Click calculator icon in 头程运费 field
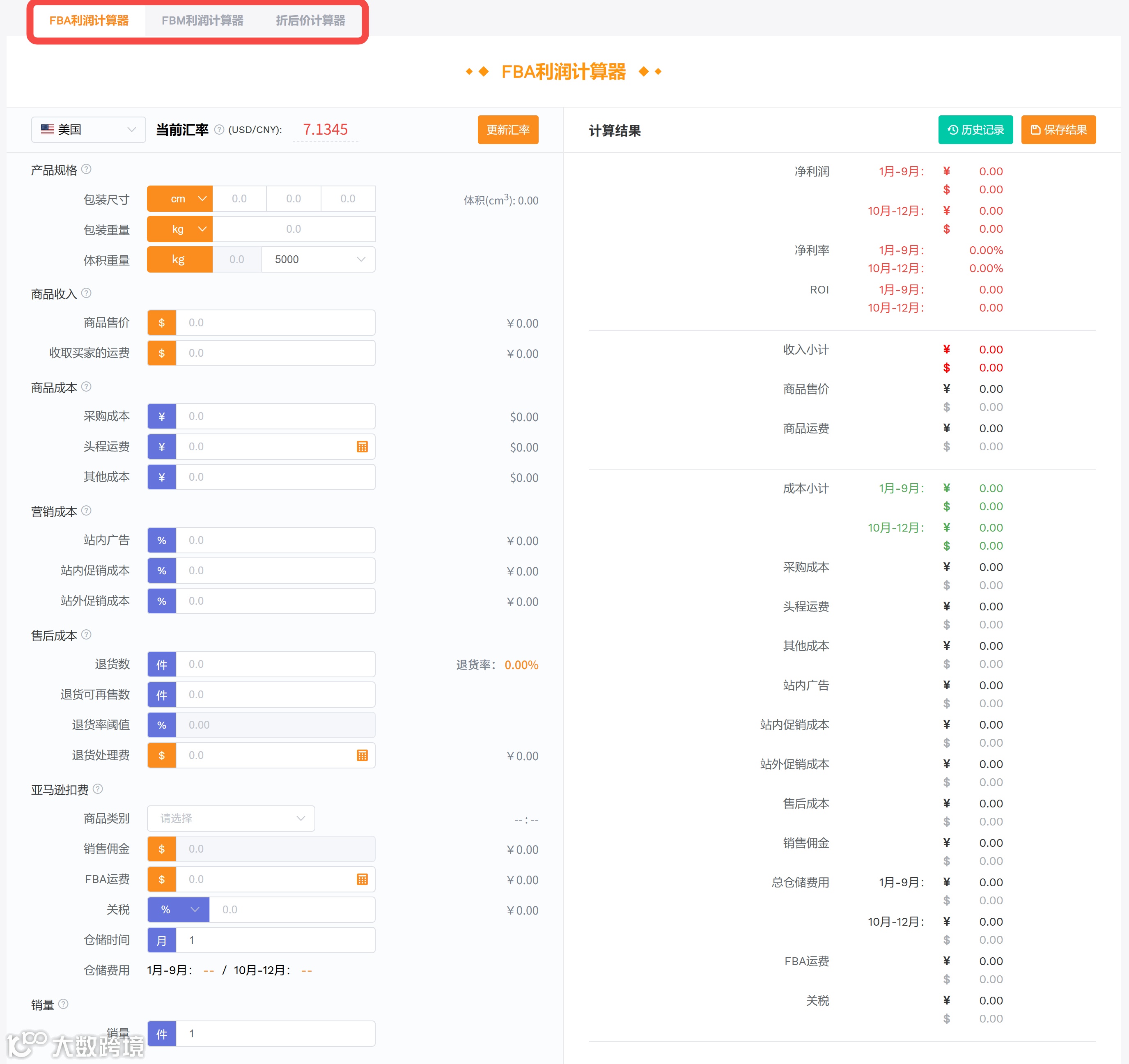This screenshot has height=1064, width=1129. tap(362, 447)
